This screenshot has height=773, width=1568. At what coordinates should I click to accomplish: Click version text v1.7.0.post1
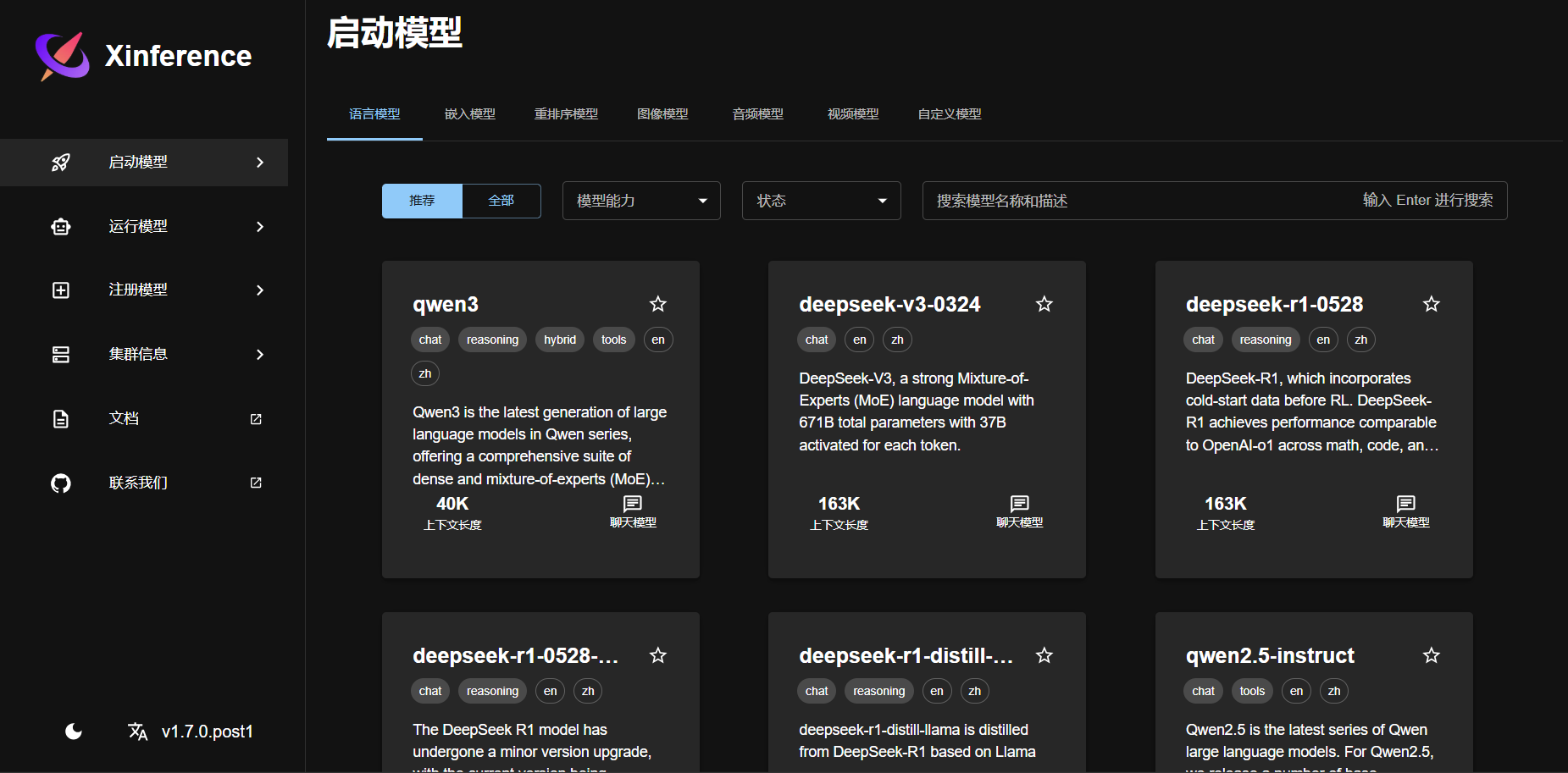pos(208,732)
